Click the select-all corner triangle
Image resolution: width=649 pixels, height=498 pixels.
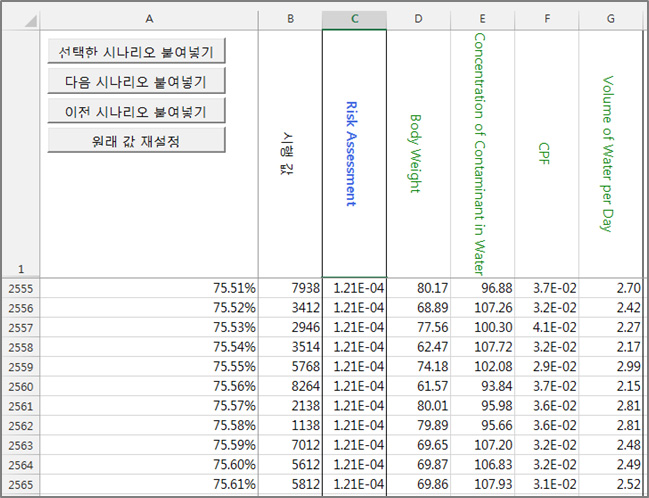click(30, 20)
